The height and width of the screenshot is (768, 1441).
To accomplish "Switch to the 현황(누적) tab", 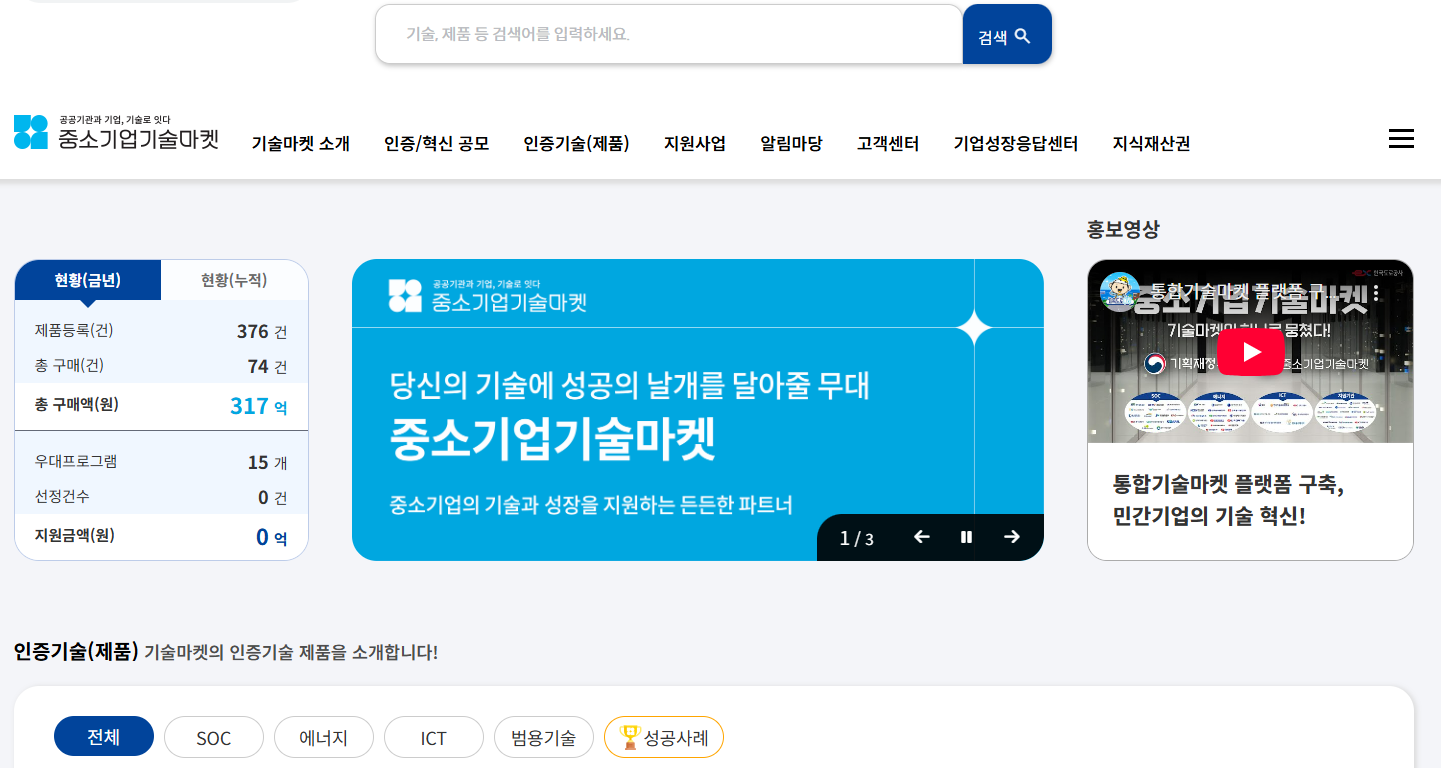I will pyautogui.click(x=234, y=280).
